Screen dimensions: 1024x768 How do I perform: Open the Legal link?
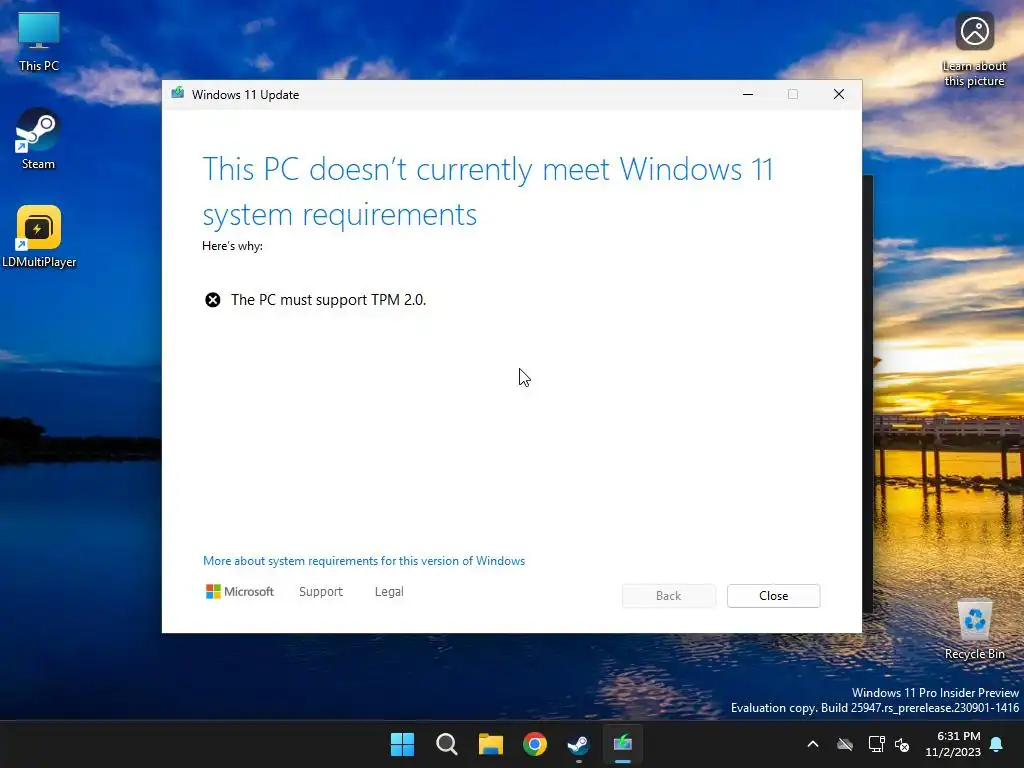pos(389,592)
